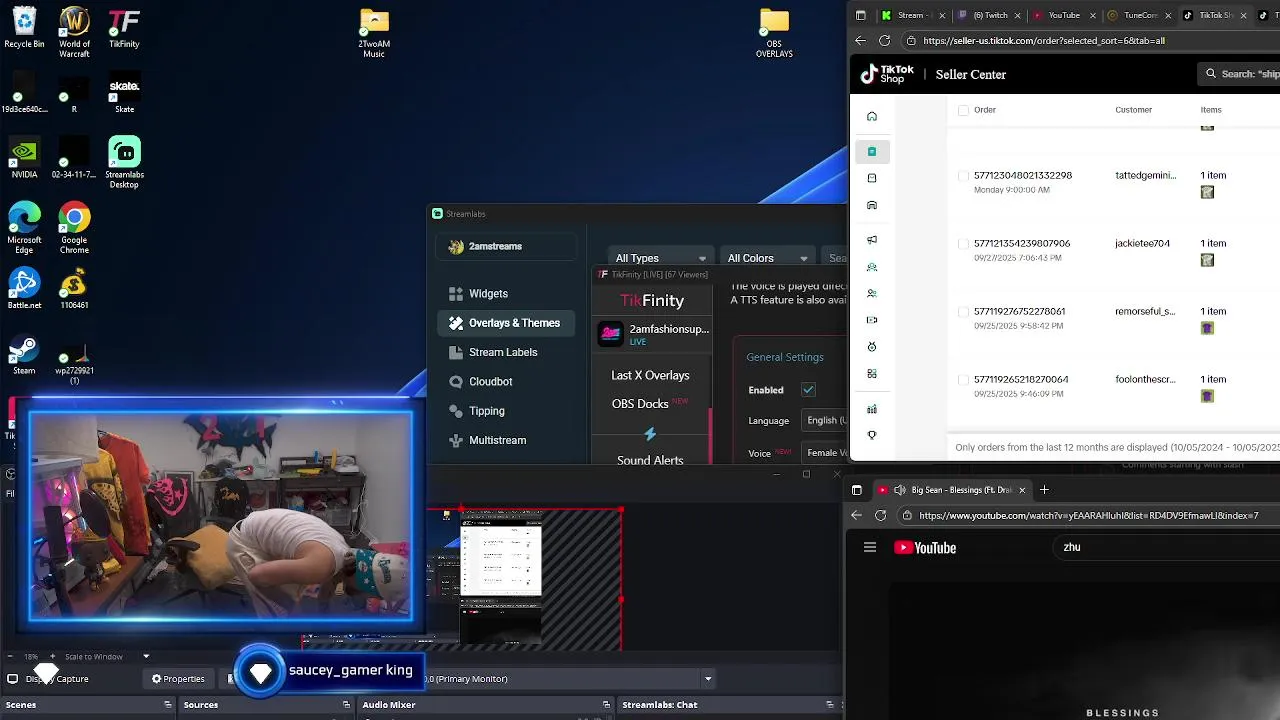Select Multistream in Streamlabs sidebar
The width and height of the screenshot is (1280, 720).
[x=506, y=440]
